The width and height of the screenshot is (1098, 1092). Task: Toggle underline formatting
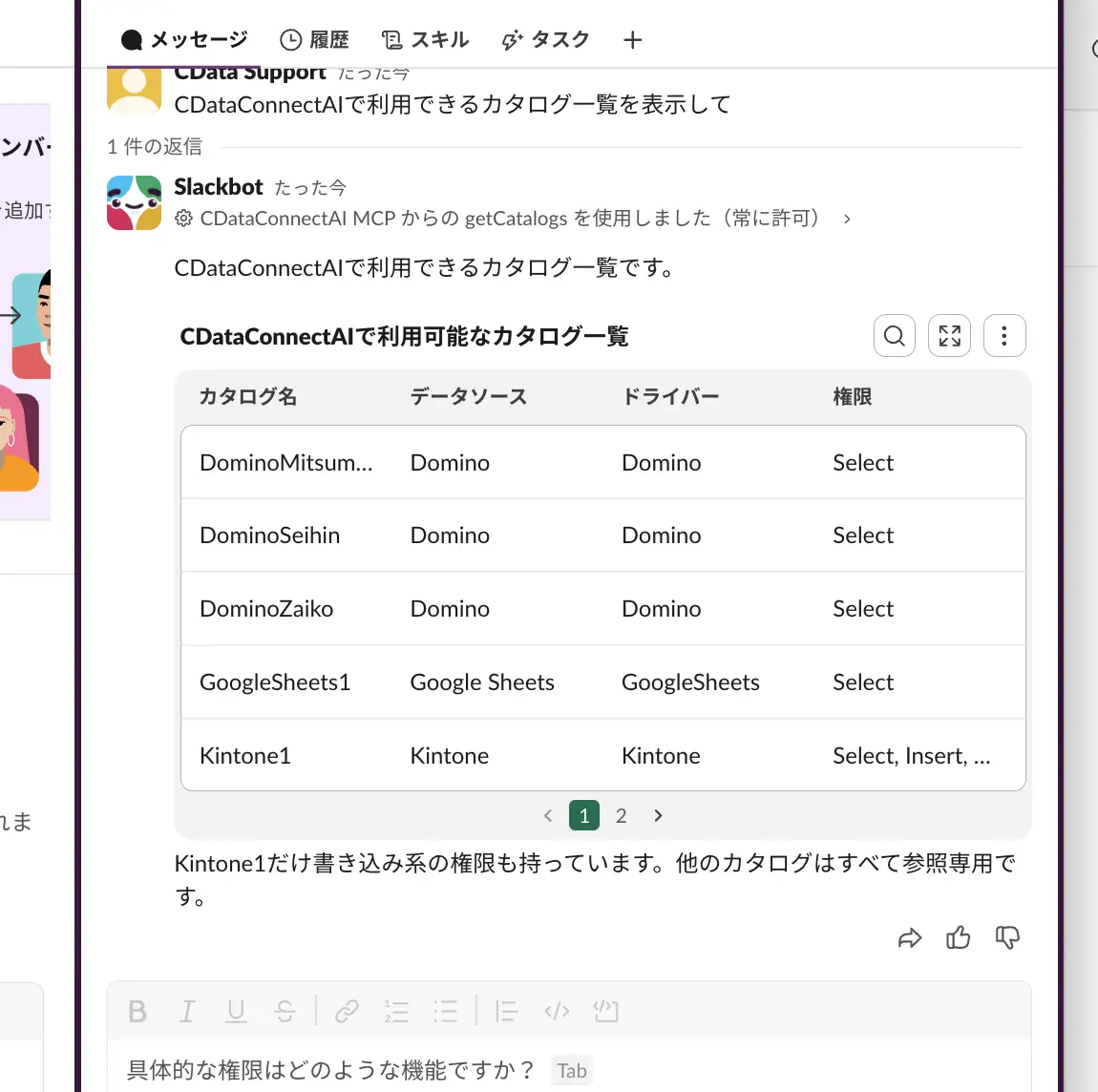pos(236,1012)
